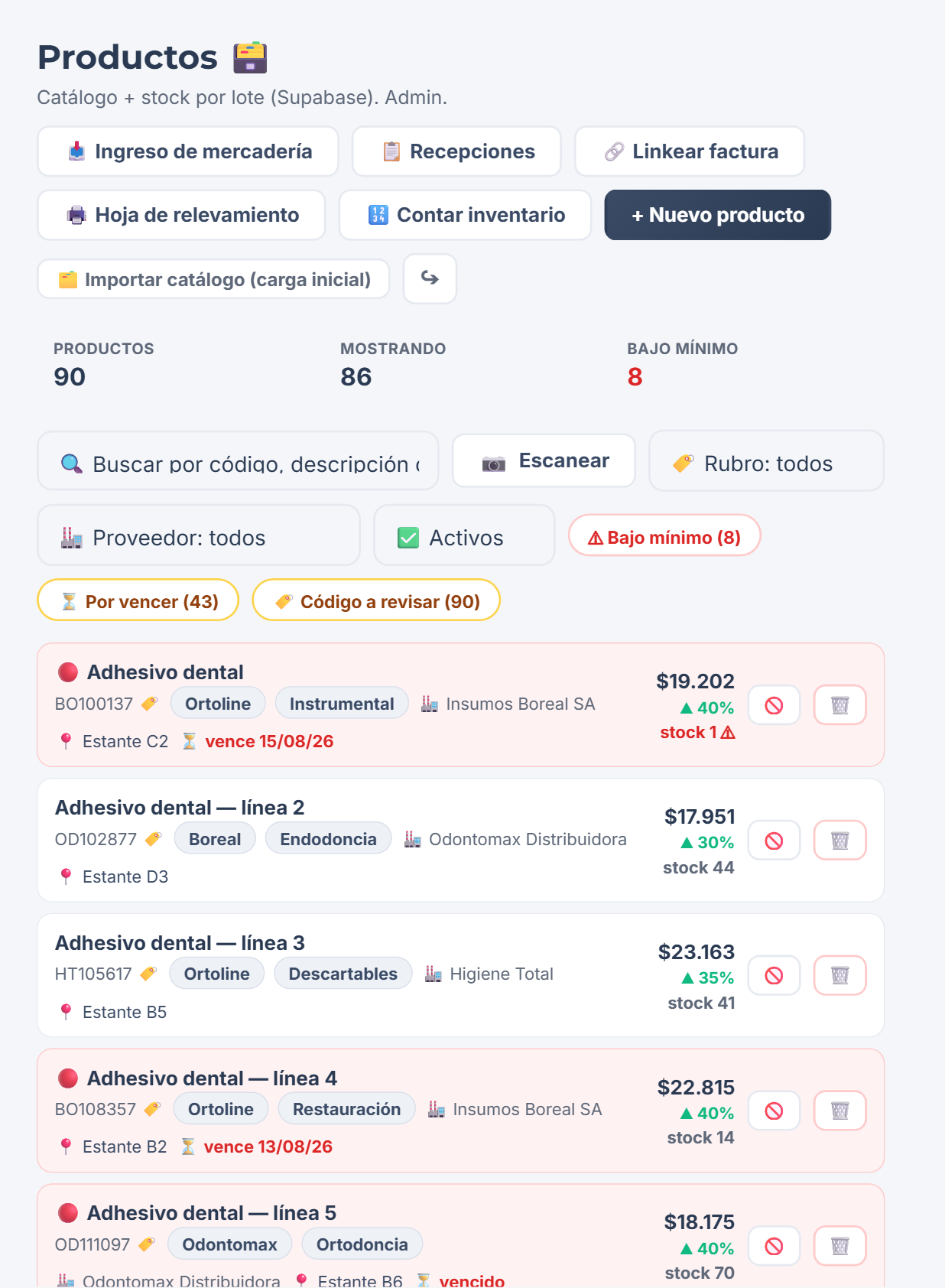The width and height of the screenshot is (945, 1288).
Task: Click the stock 1 warning text
Action: coord(697,733)
